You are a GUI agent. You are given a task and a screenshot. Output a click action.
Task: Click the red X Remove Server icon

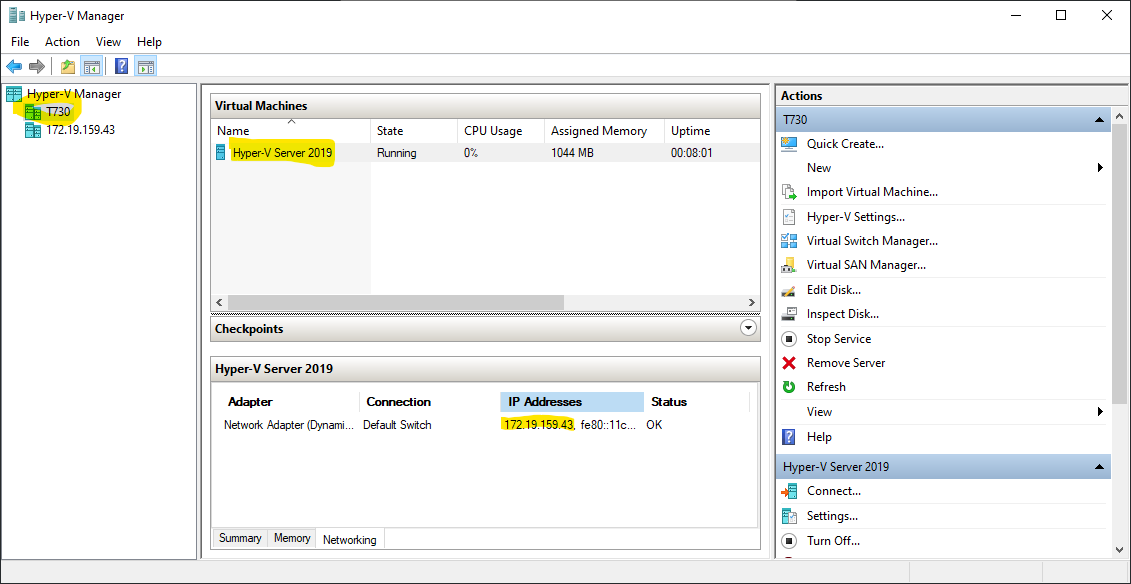789,363
